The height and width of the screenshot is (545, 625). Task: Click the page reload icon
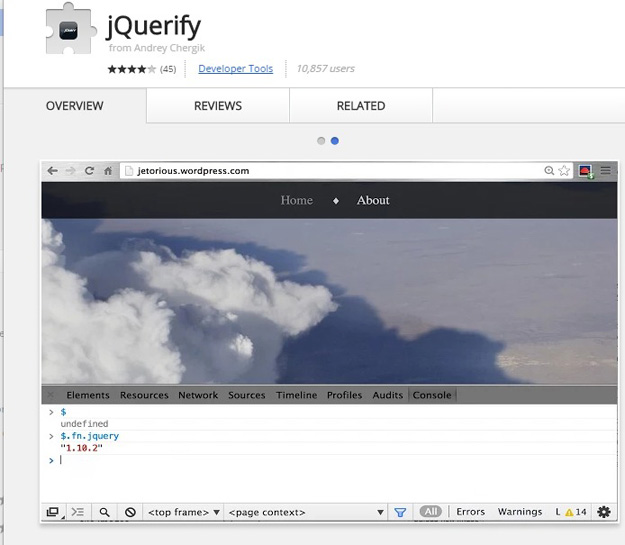[x=89, y=171]
